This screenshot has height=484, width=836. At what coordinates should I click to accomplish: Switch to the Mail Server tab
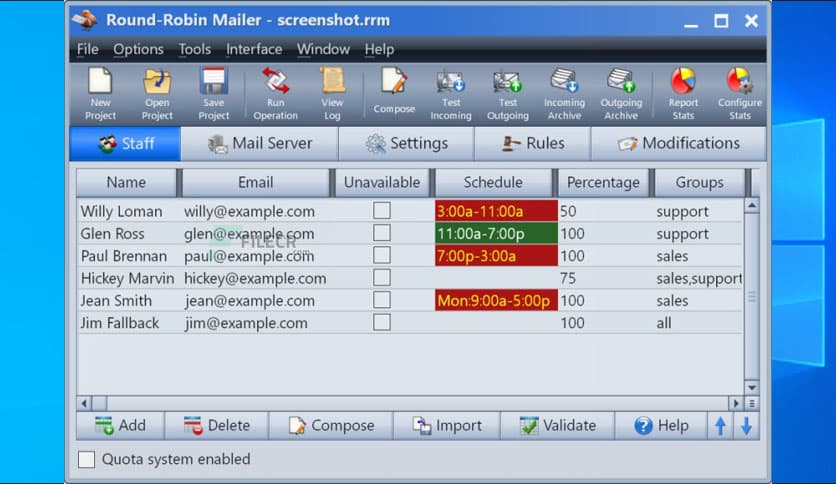pyautogui.click(x=260, y=143)
